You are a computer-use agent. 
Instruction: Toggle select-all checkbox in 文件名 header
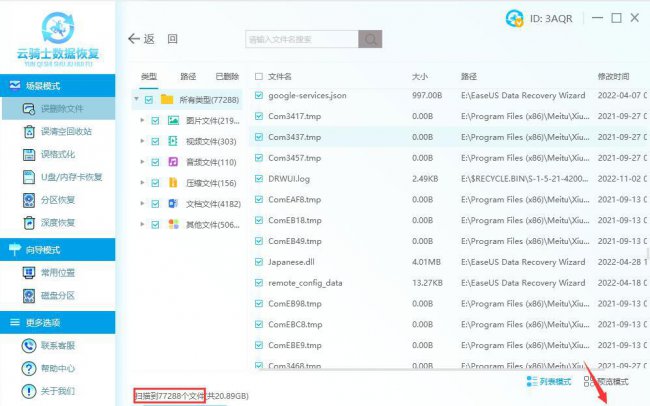259,76
